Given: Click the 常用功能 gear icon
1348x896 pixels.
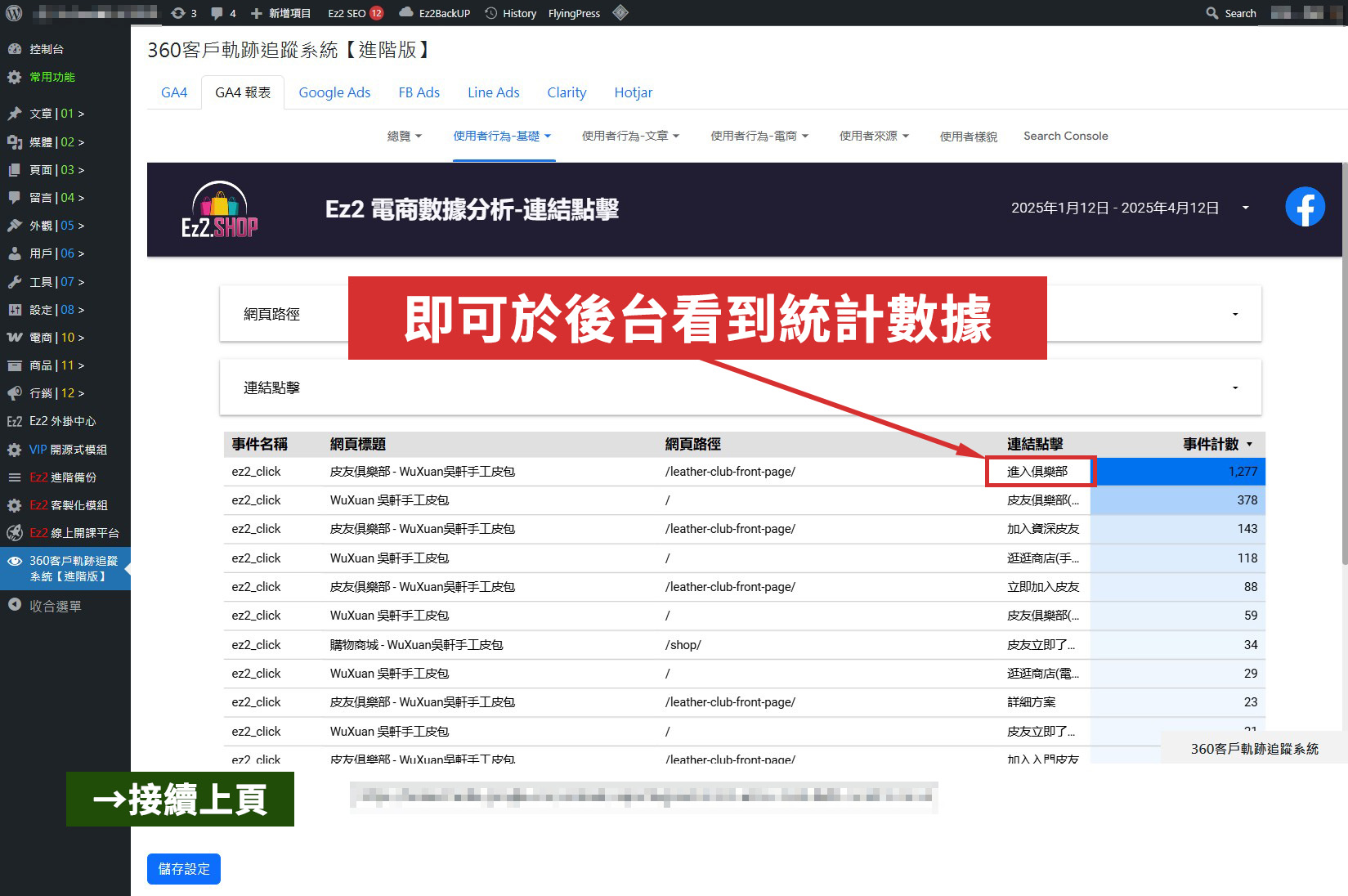Looking at the screenshot, I should [x=15, y=77].
